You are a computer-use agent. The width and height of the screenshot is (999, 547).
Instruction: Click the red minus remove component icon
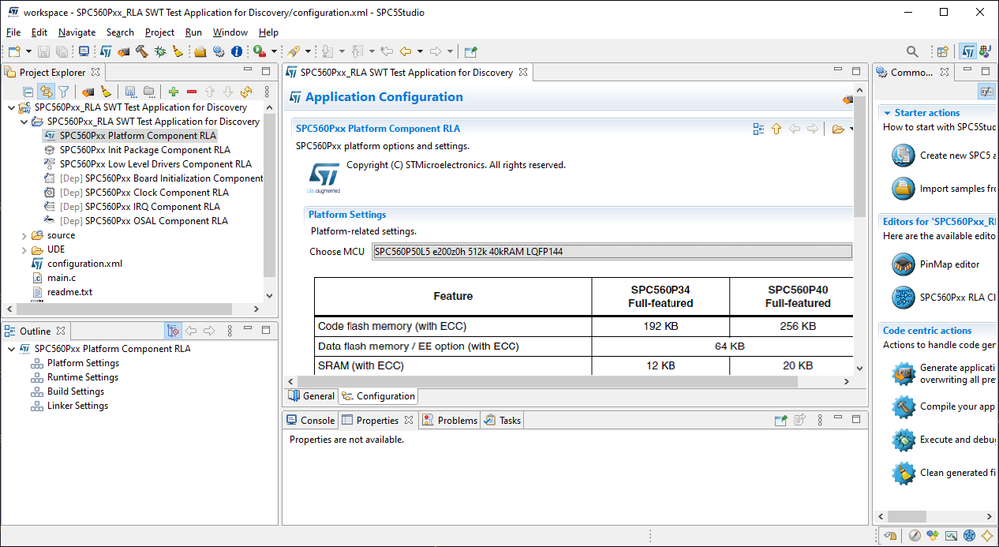(x=191, y=92)
